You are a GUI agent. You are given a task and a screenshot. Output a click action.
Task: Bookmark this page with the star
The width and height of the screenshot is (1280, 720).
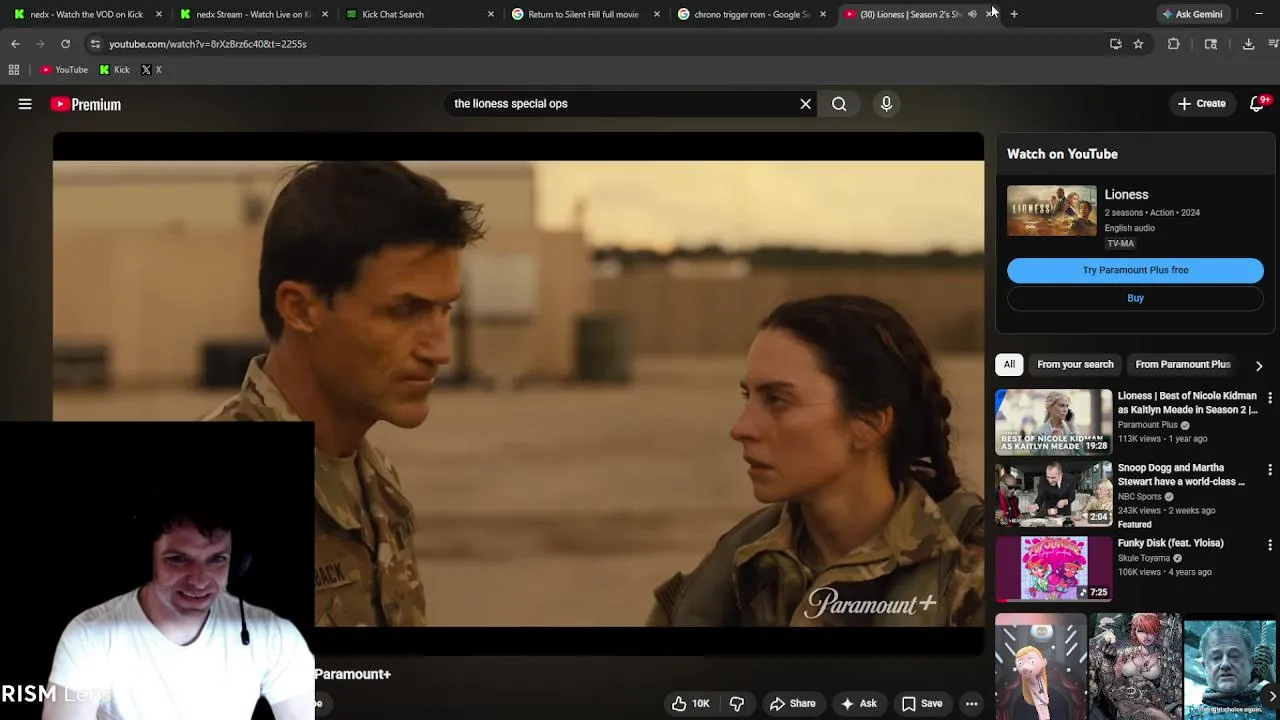coord(1138,44)
